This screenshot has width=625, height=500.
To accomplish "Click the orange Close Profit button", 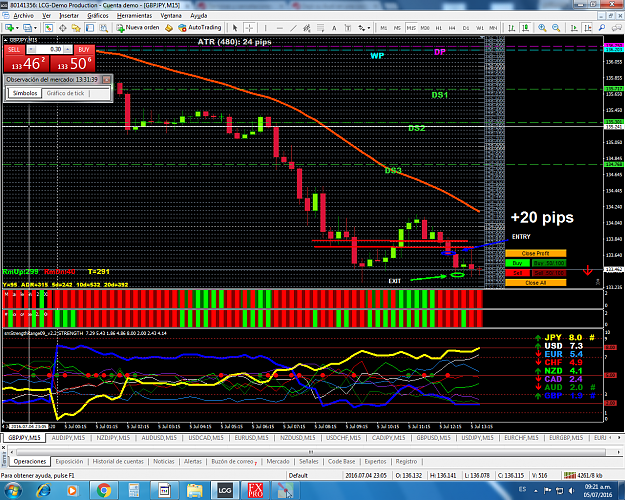I will coord(535,253).
